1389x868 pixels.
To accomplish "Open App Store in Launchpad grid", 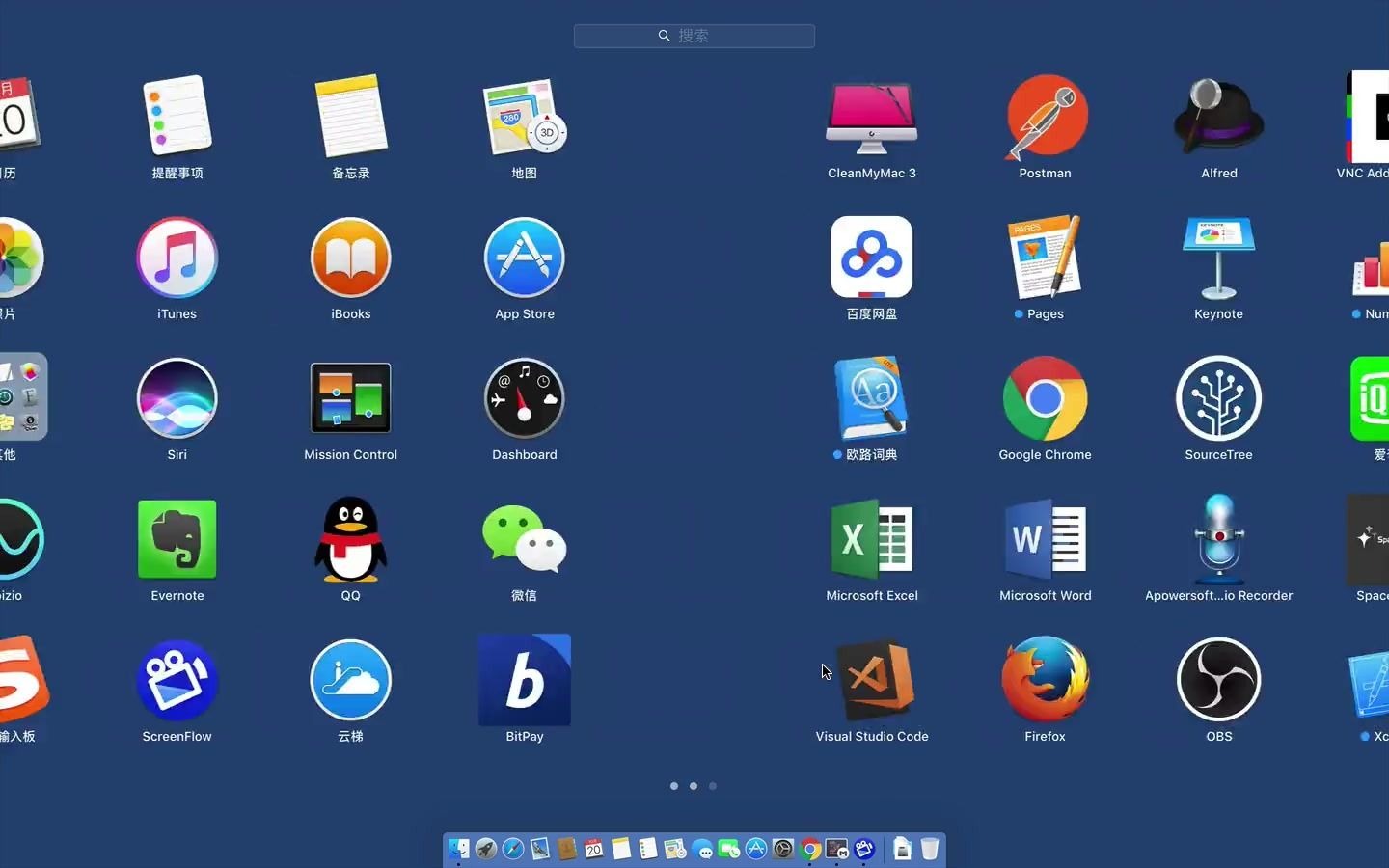I will click(x=525, y=258).
